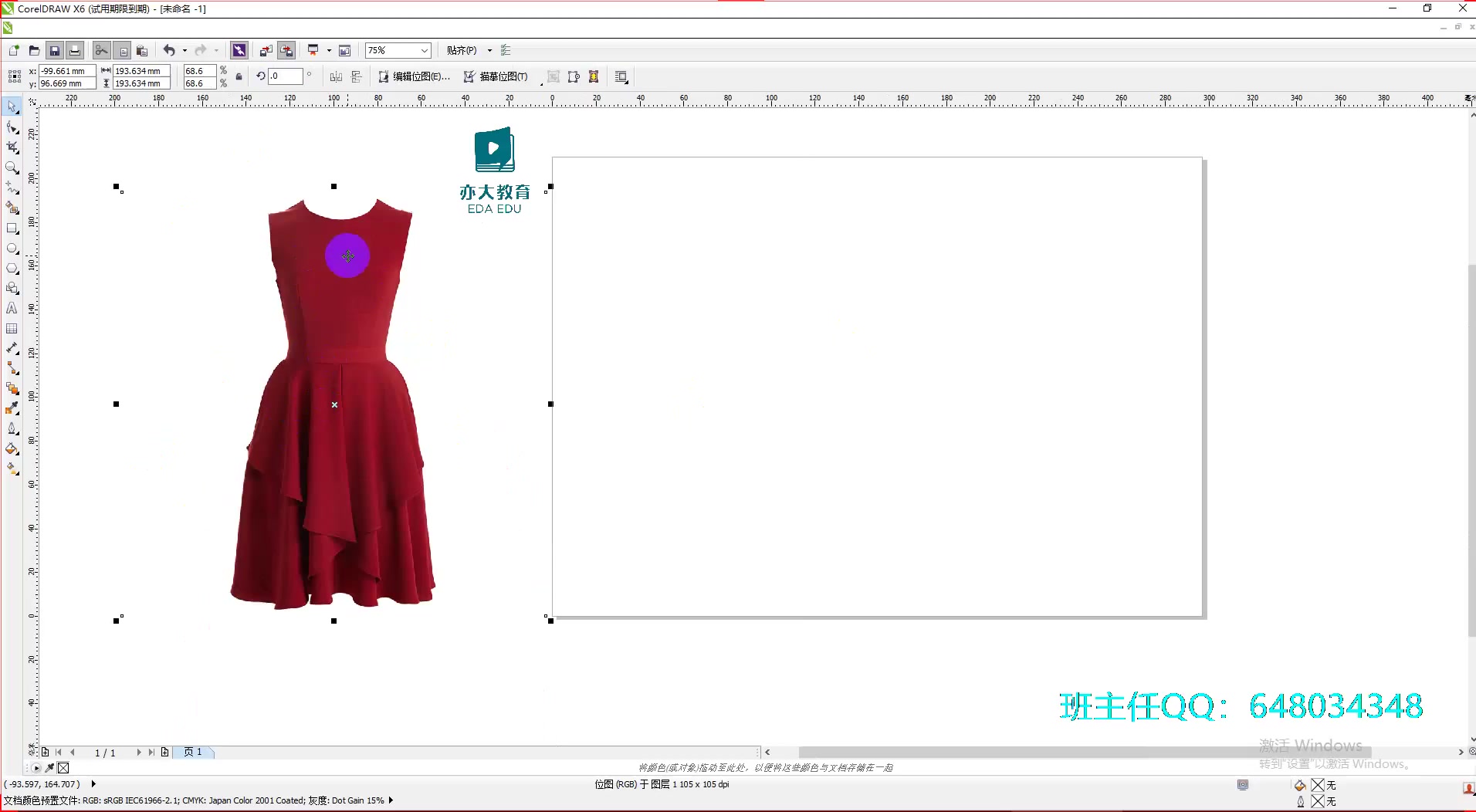Open the welcome screen icon
This screenshot has height=812, width=1476.
point(345,50)
